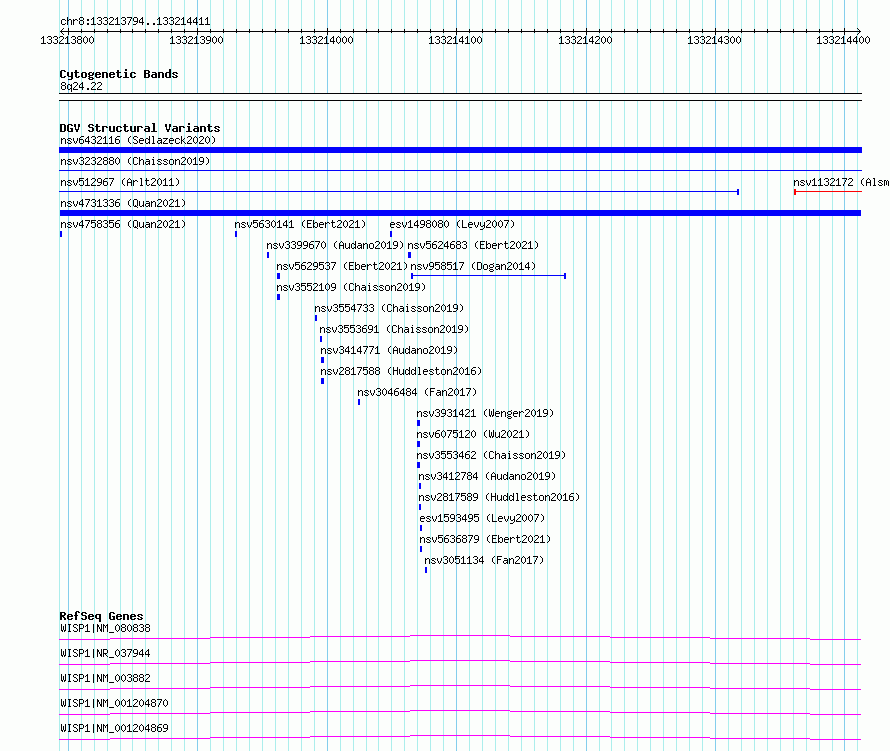The image size is (890, 751).
Task: Click nsv5636879 (Ebert2021) label
Action: point(485,539)
